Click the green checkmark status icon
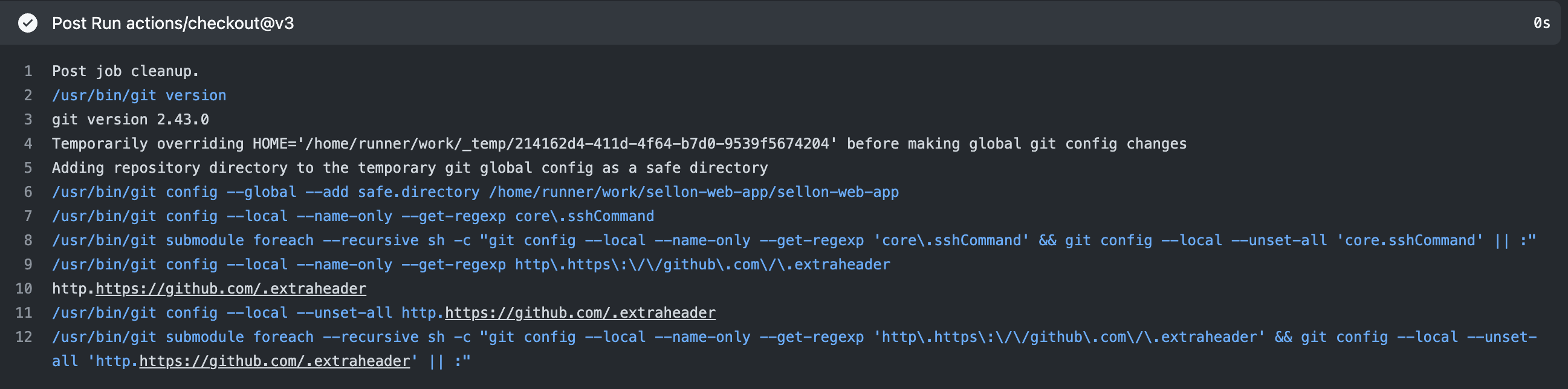The width and height of the screenshot is (1568, 389). (27, 23)
